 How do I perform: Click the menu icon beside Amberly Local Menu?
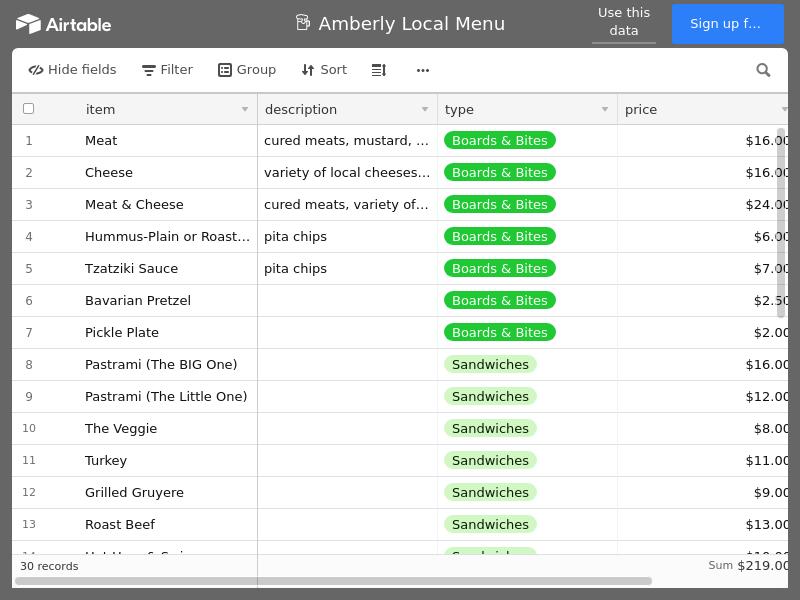(x=303, y=22)
